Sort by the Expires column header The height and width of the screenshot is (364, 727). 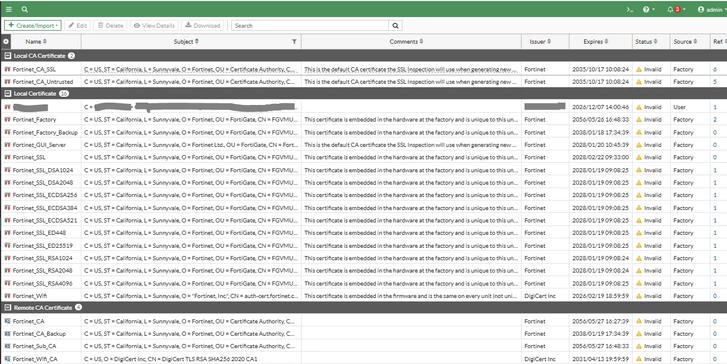pos(595,41)
